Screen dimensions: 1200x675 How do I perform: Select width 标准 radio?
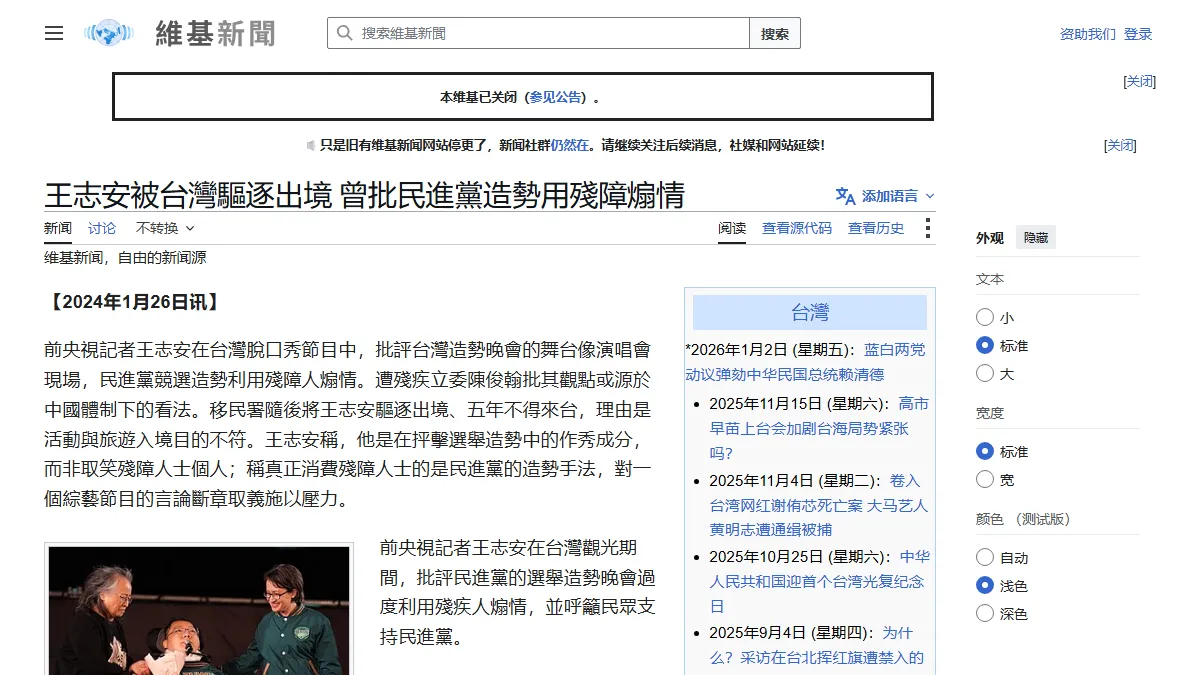(x=985, y=451)
